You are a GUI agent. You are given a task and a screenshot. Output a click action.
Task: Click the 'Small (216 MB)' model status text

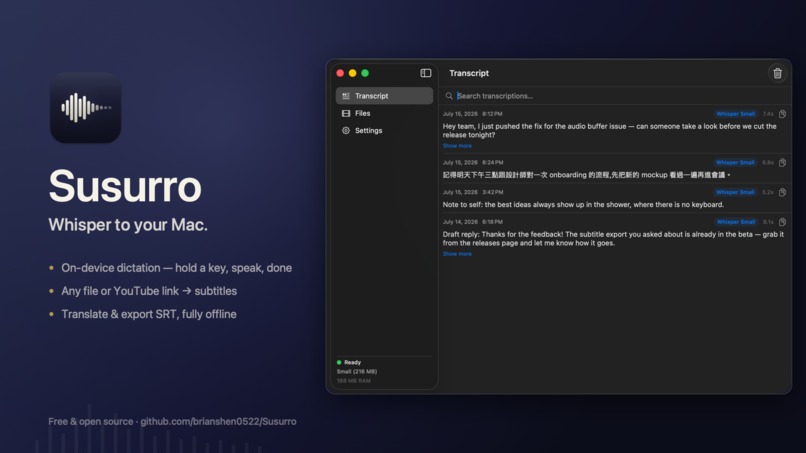click(357, 372)
